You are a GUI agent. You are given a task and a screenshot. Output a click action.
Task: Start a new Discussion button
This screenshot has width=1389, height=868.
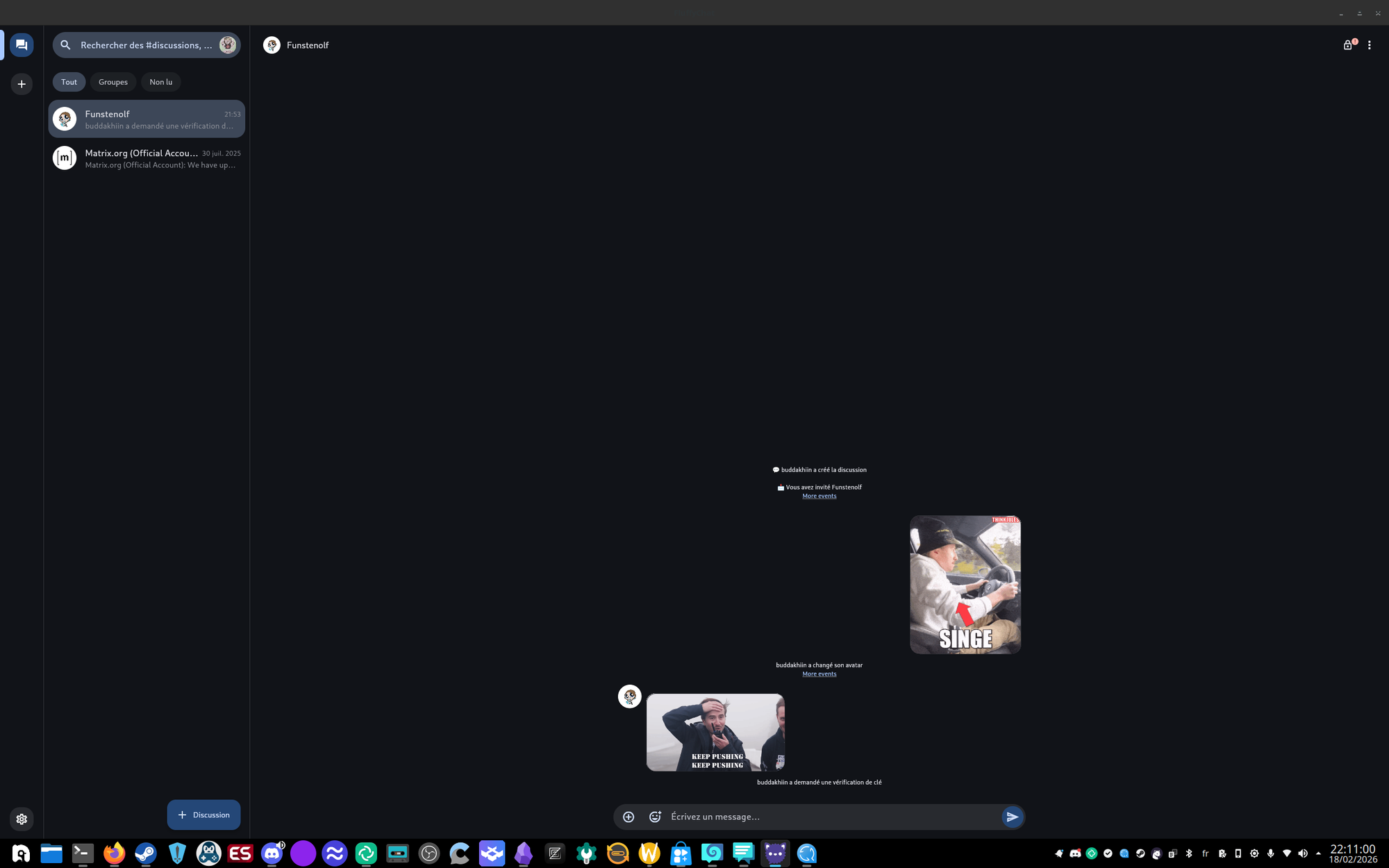click(x=203, y=815)
